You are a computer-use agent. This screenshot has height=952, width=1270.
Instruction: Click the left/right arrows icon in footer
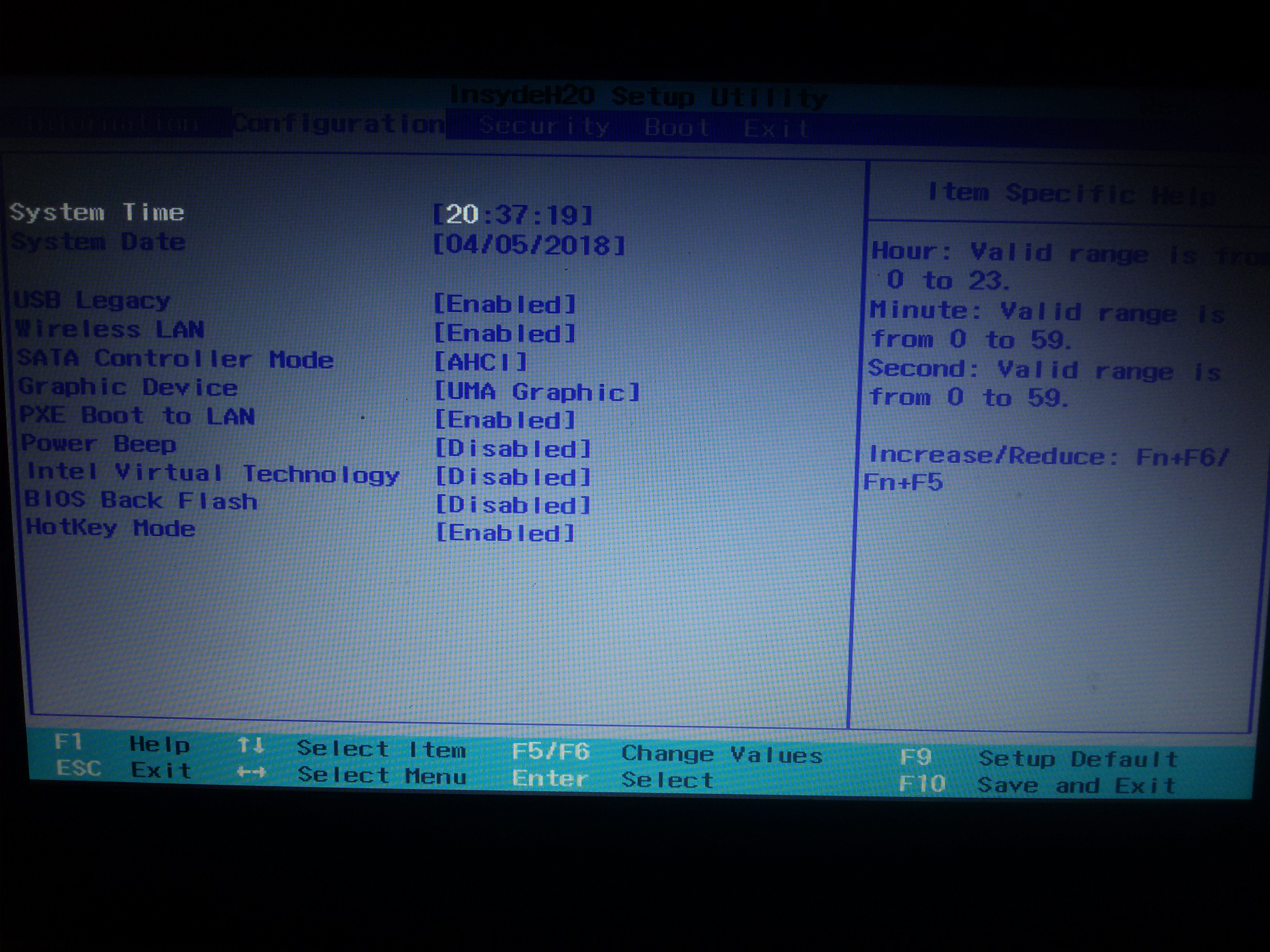(x=251, y=772)
